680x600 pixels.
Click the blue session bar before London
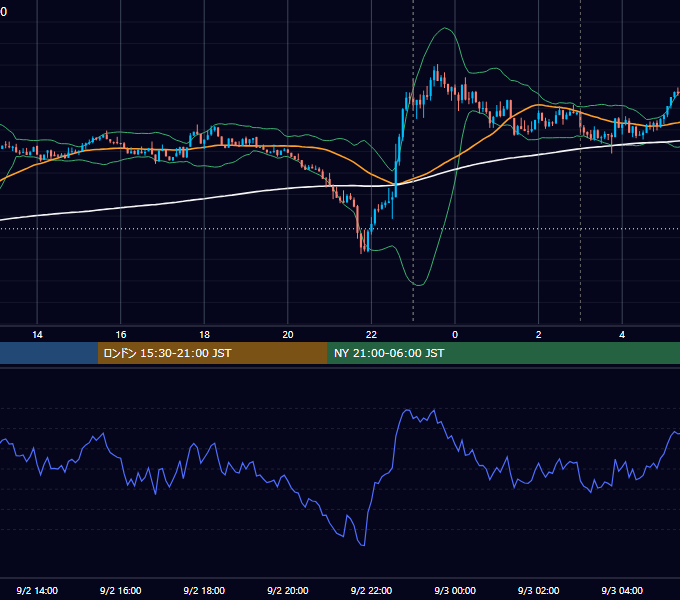[x=49, y=353]
